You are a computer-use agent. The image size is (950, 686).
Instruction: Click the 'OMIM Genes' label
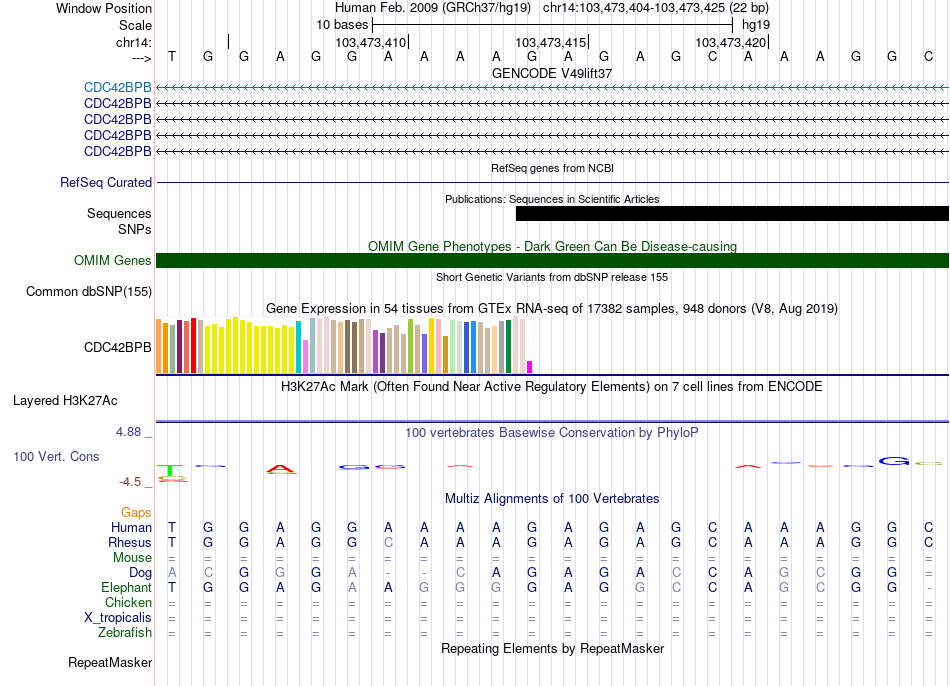[113, 261]
